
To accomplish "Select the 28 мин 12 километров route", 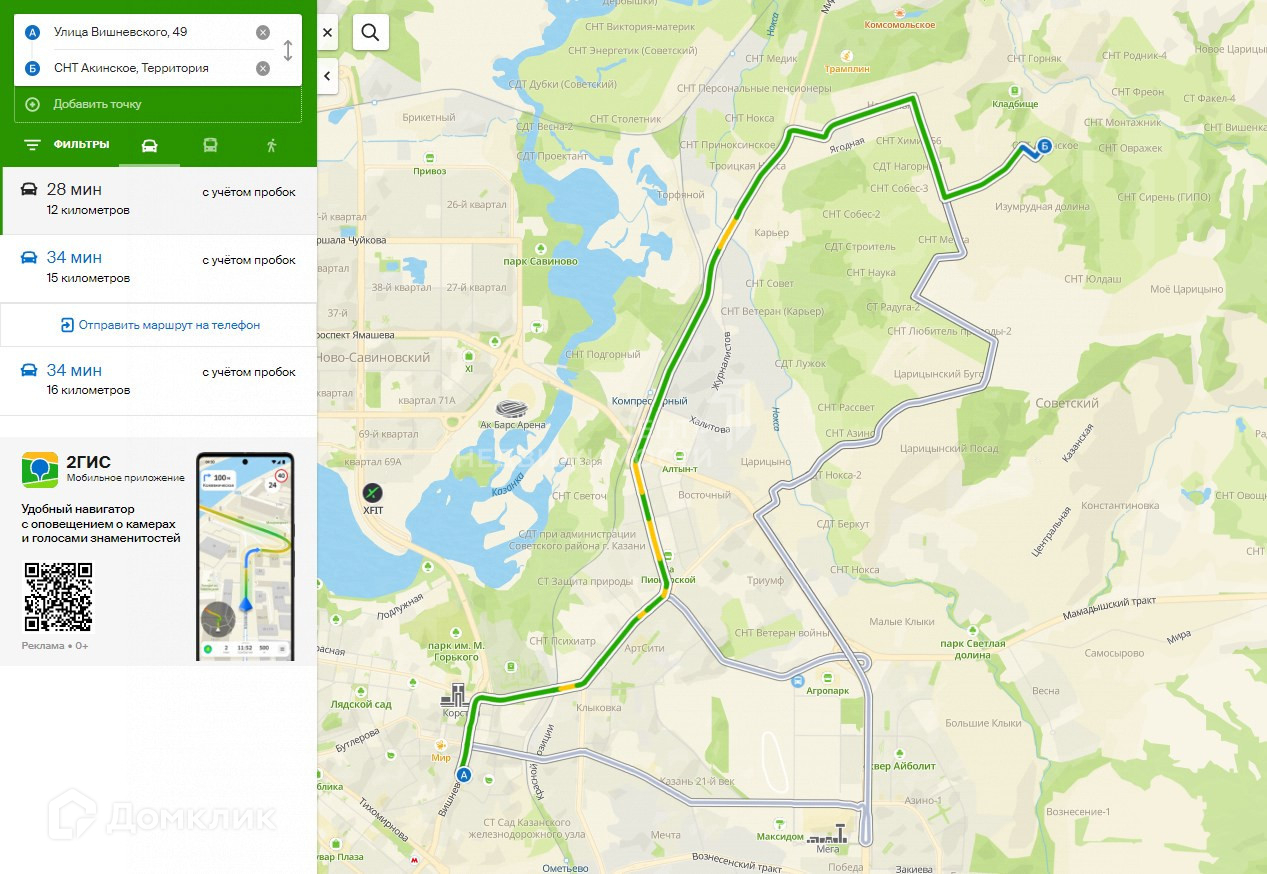I will (x=158, y=200).
